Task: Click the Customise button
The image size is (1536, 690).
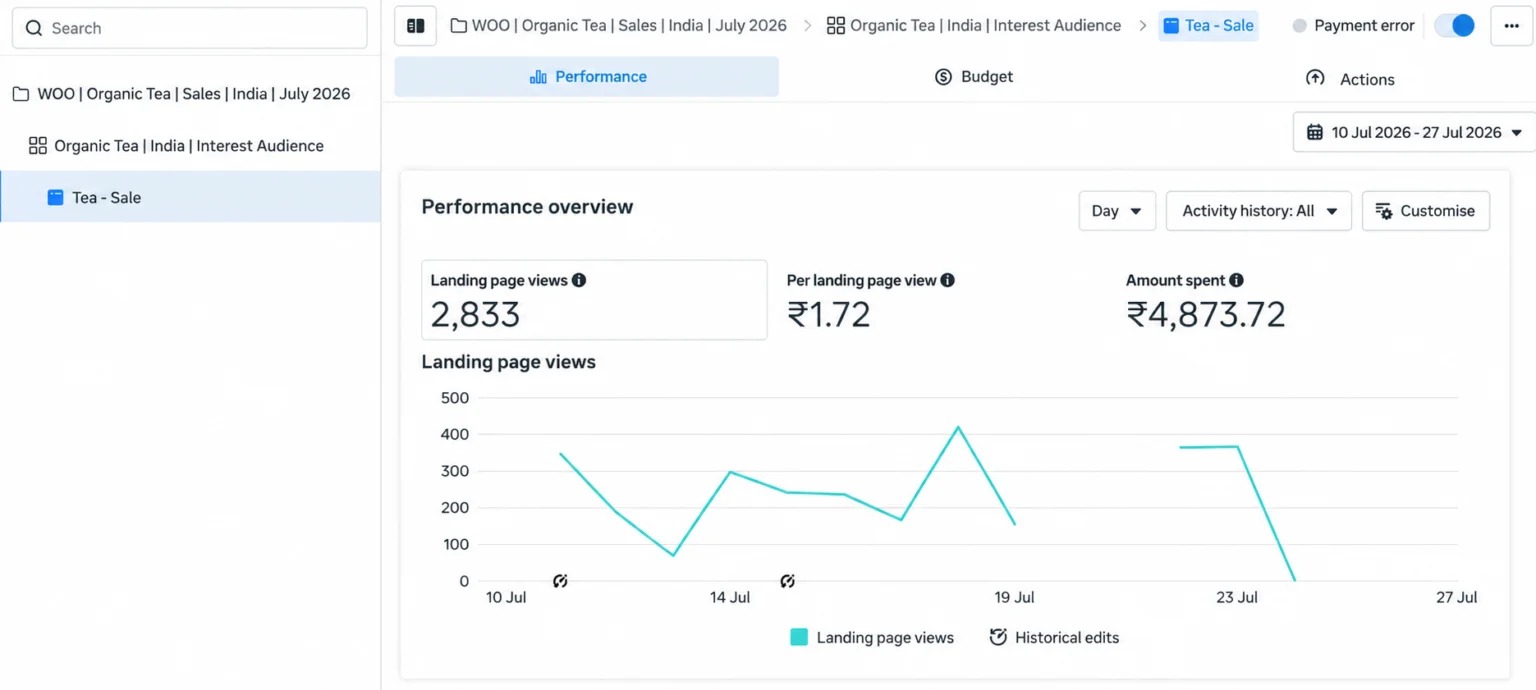Action: tap(1426, 211)
